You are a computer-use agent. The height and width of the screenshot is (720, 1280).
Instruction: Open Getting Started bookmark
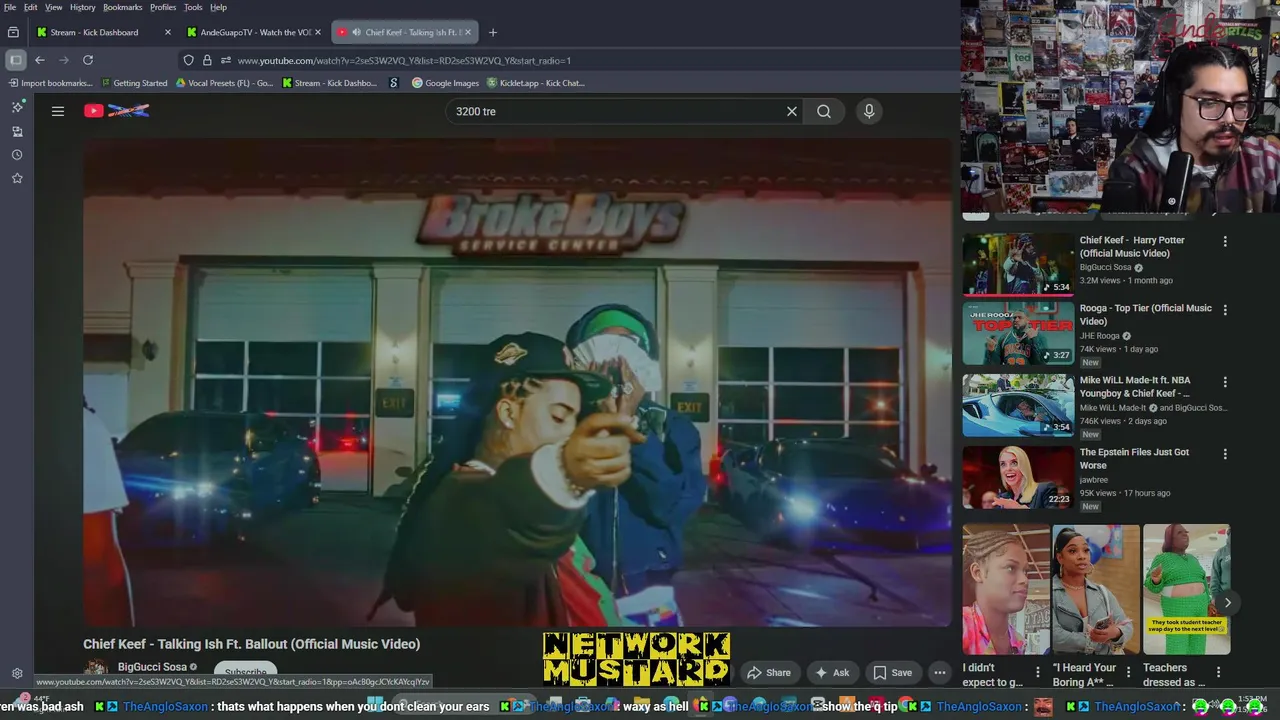134,83
